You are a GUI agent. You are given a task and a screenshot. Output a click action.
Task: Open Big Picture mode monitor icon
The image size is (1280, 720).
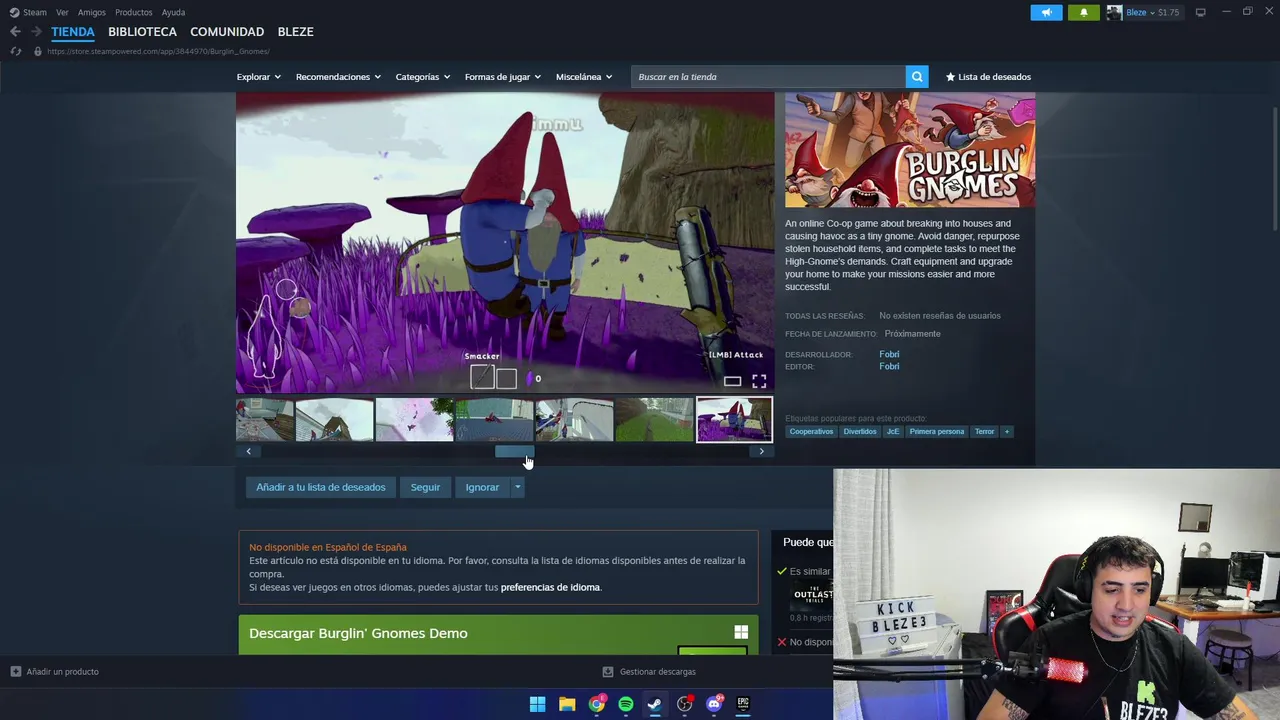[1200, 12]
